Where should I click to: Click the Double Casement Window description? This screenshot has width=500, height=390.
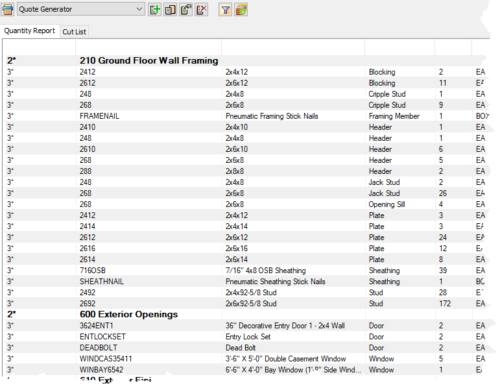pos(286,358)
